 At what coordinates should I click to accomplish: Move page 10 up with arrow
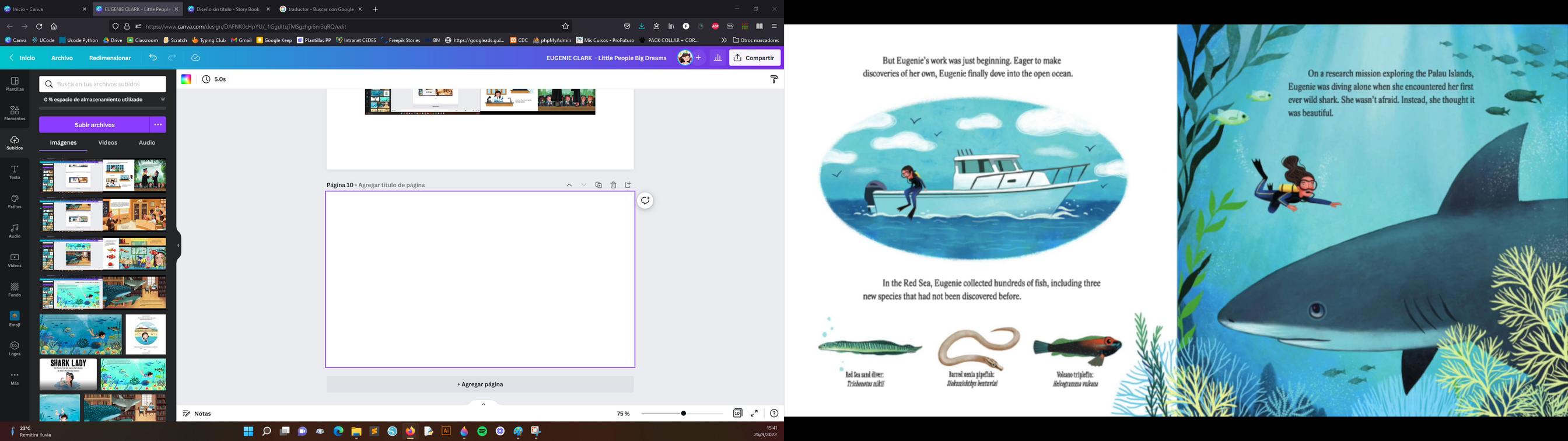(569, 185)
